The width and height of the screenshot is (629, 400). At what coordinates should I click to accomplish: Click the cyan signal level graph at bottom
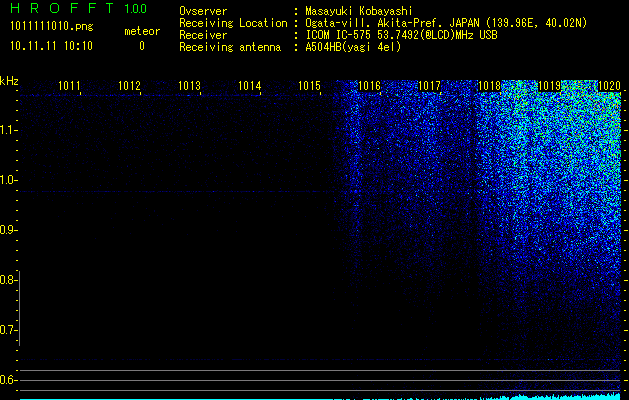[x=320, y=397]
